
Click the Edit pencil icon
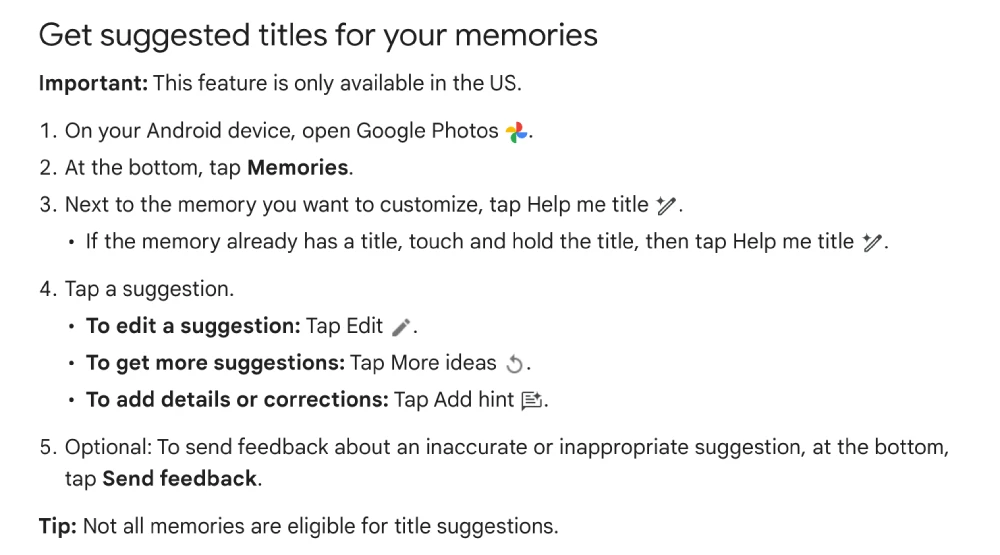coord(401,327)
